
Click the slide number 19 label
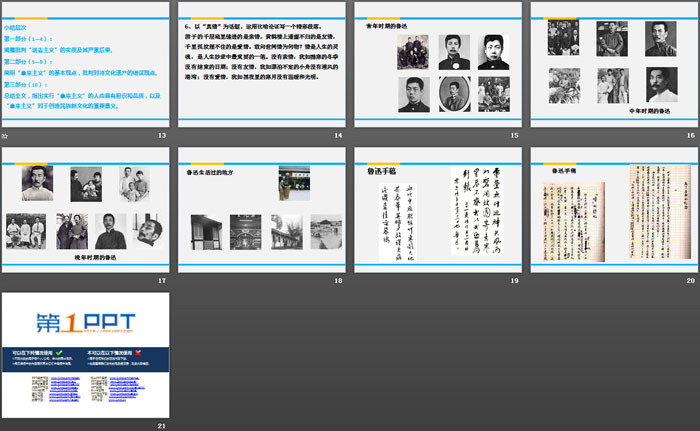[514, 281]
